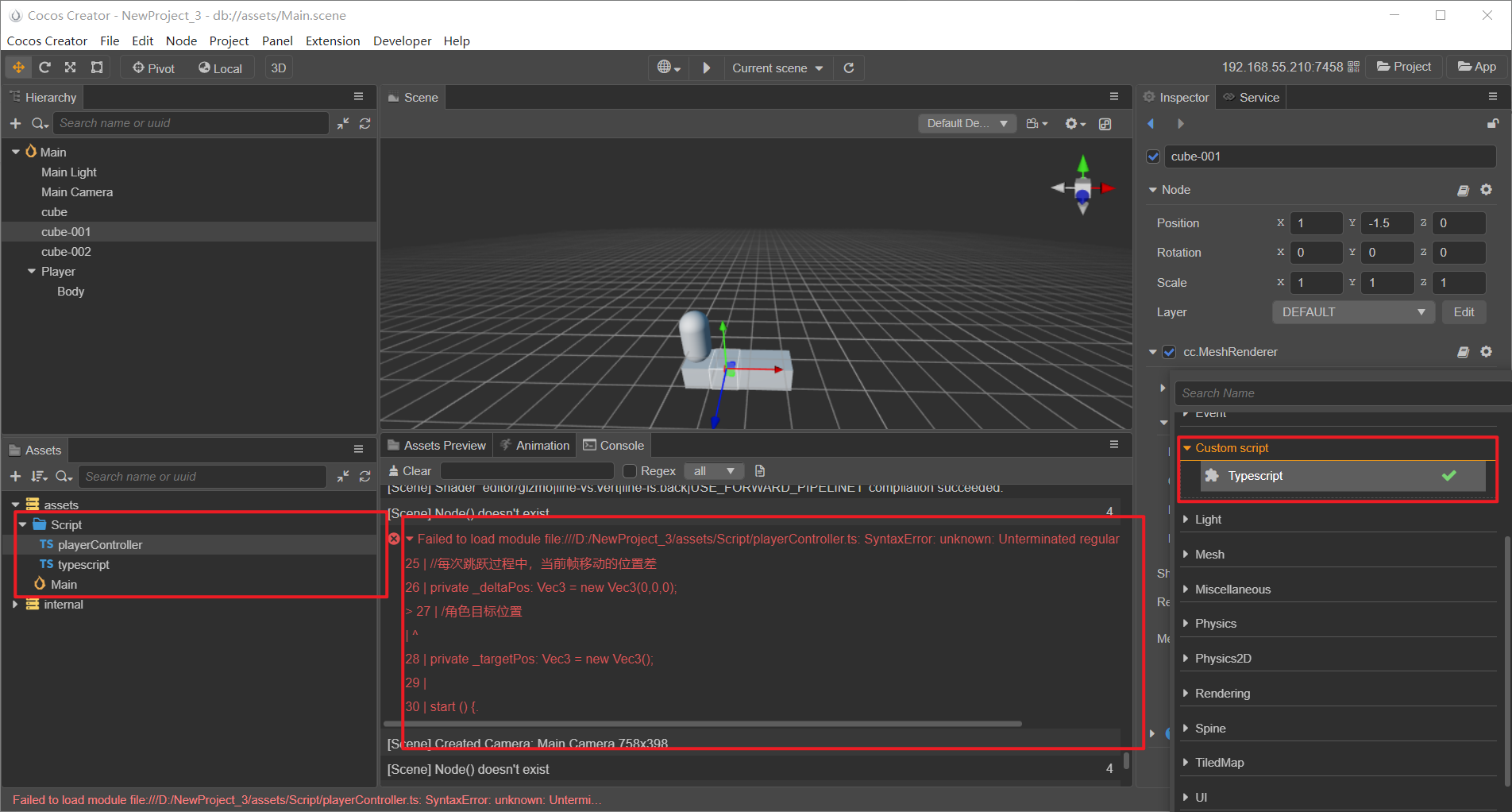The height and width of the screenshot is (812, 1512).
Task: Toggle cc.MeshRenderer enabled checkbox
Action: tap(1169, 352)
